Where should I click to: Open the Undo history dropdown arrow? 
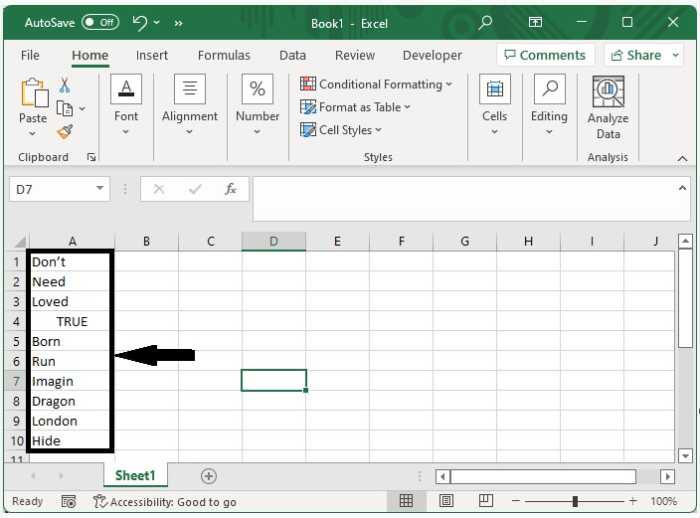[x=157, y=22]
